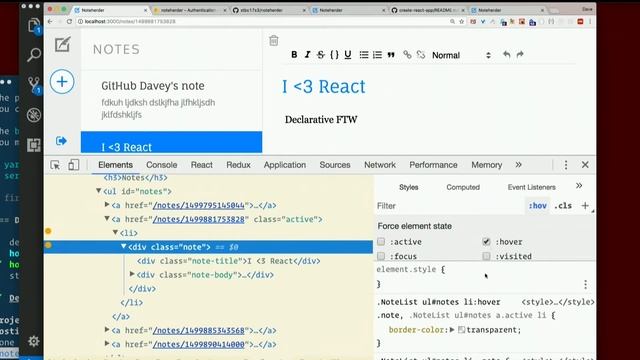Toggle strikethrough formatting

[321, 55]
